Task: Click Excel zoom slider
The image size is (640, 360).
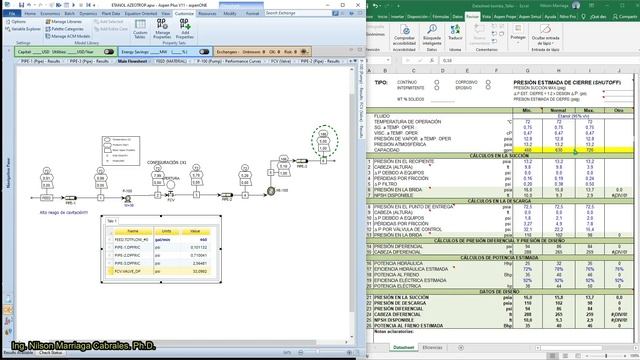Action: tap(605, 356)
